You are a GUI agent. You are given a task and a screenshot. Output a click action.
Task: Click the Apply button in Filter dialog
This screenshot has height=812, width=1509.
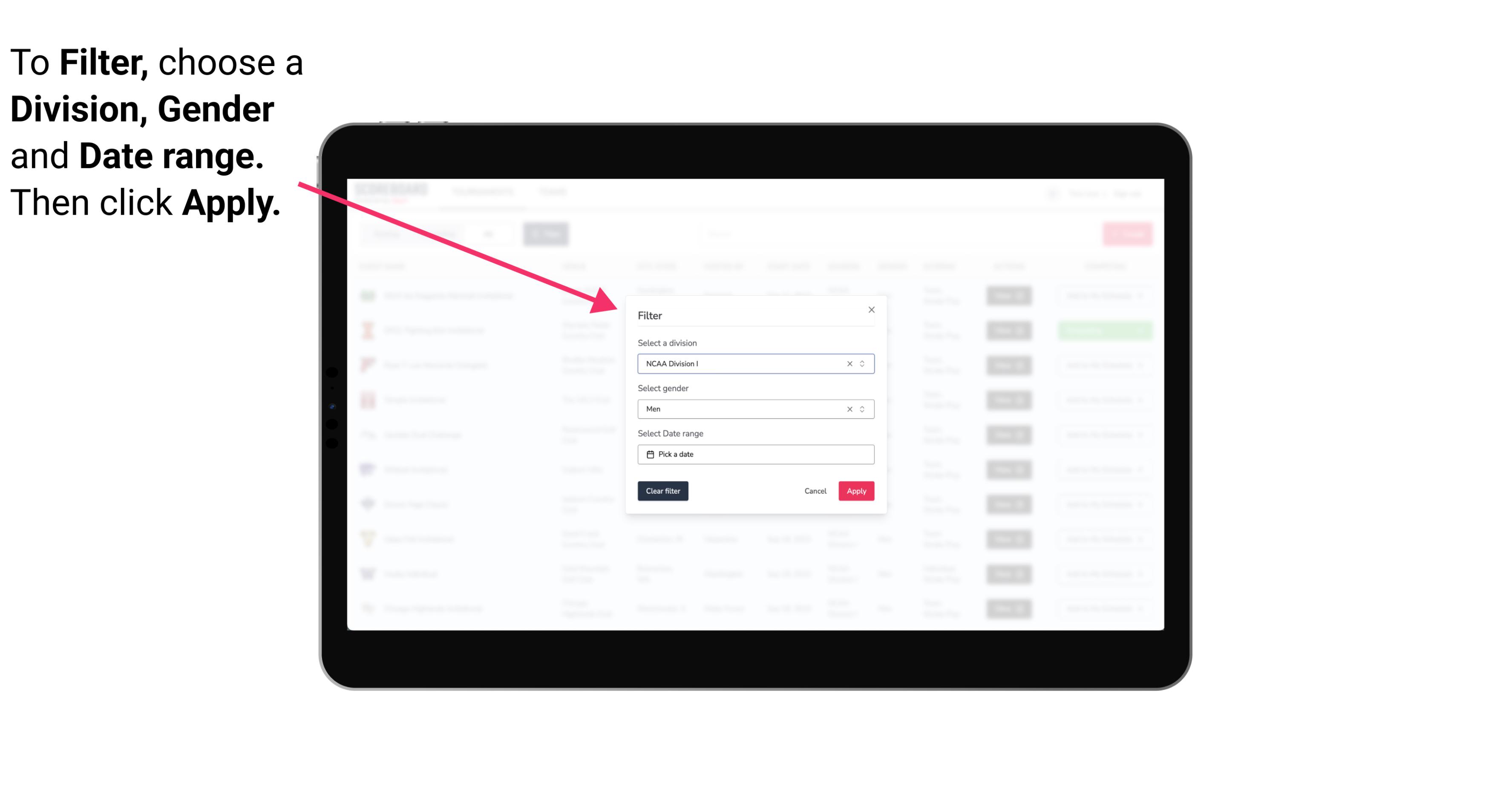click(856, 491)
